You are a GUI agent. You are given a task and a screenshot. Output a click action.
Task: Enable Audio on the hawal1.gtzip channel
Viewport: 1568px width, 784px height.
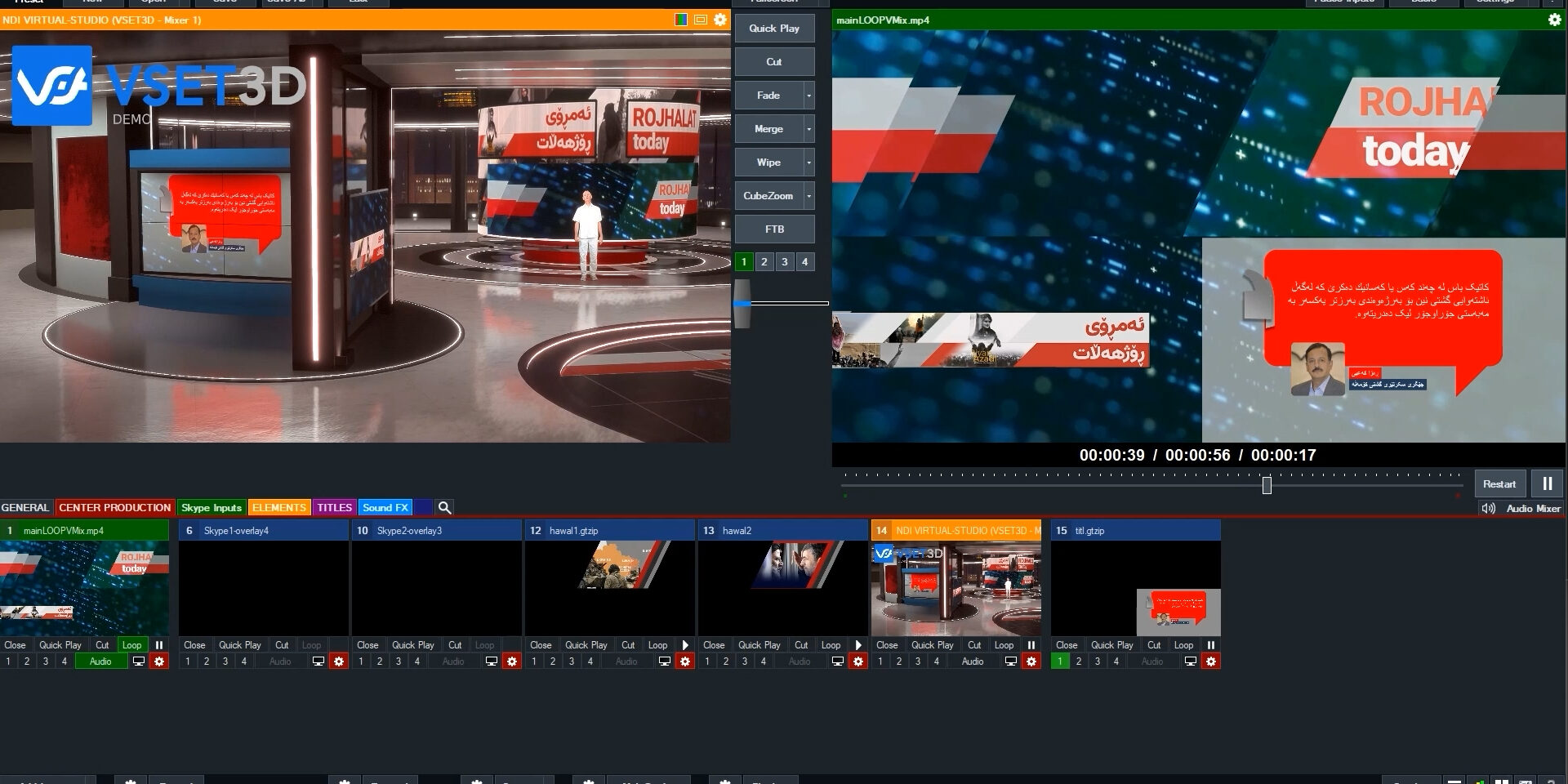627,661
